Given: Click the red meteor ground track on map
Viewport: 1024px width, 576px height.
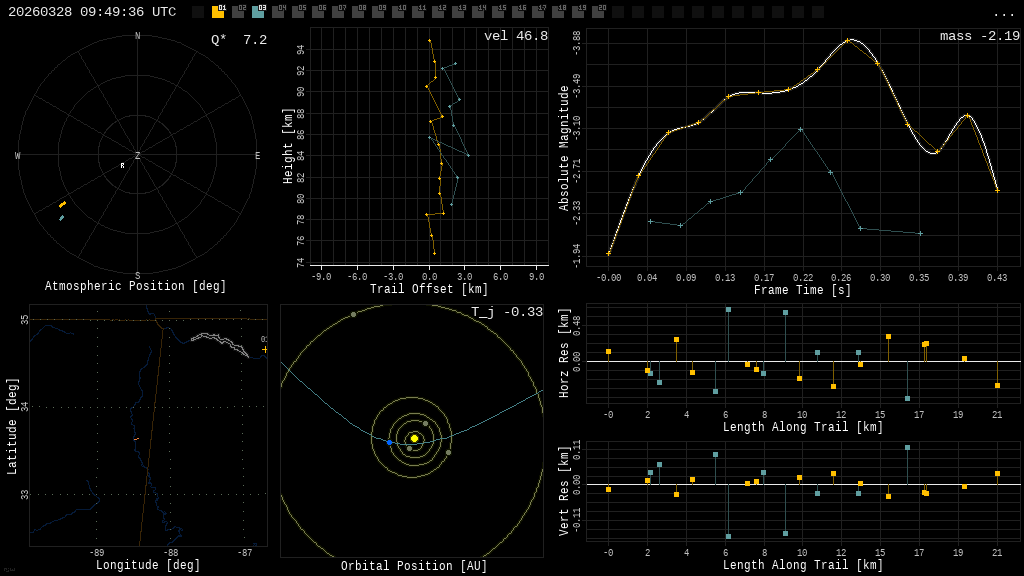Looking at the screenshot, I should 136,439.
